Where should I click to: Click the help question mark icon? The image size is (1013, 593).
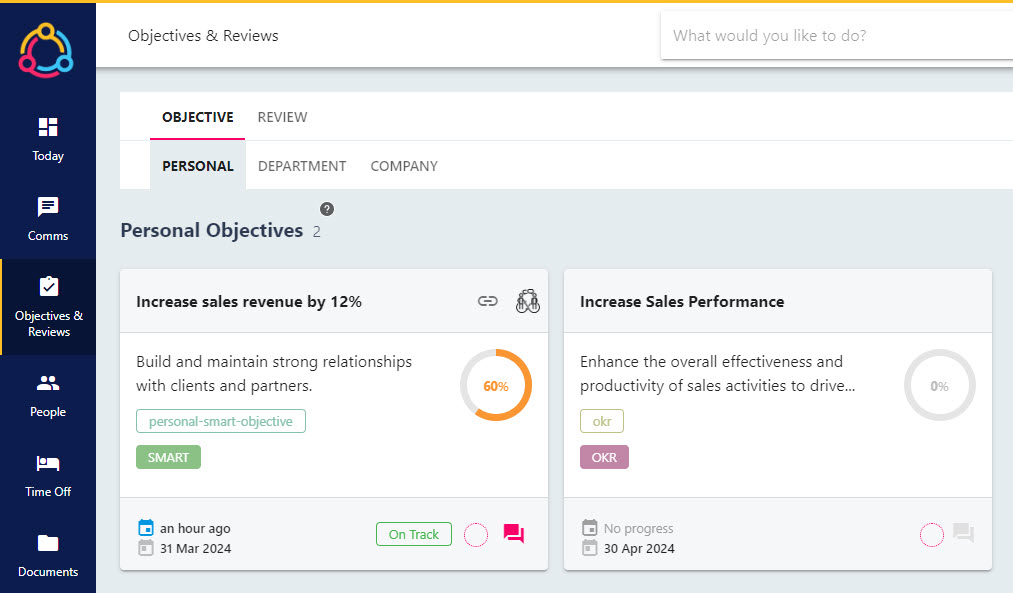tap(327, 209)
